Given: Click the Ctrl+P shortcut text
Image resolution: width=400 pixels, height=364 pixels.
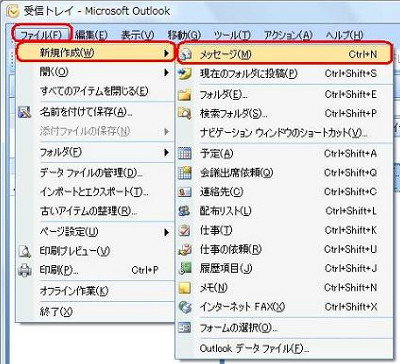Looking at the screenshot, I should pos(145,270).
